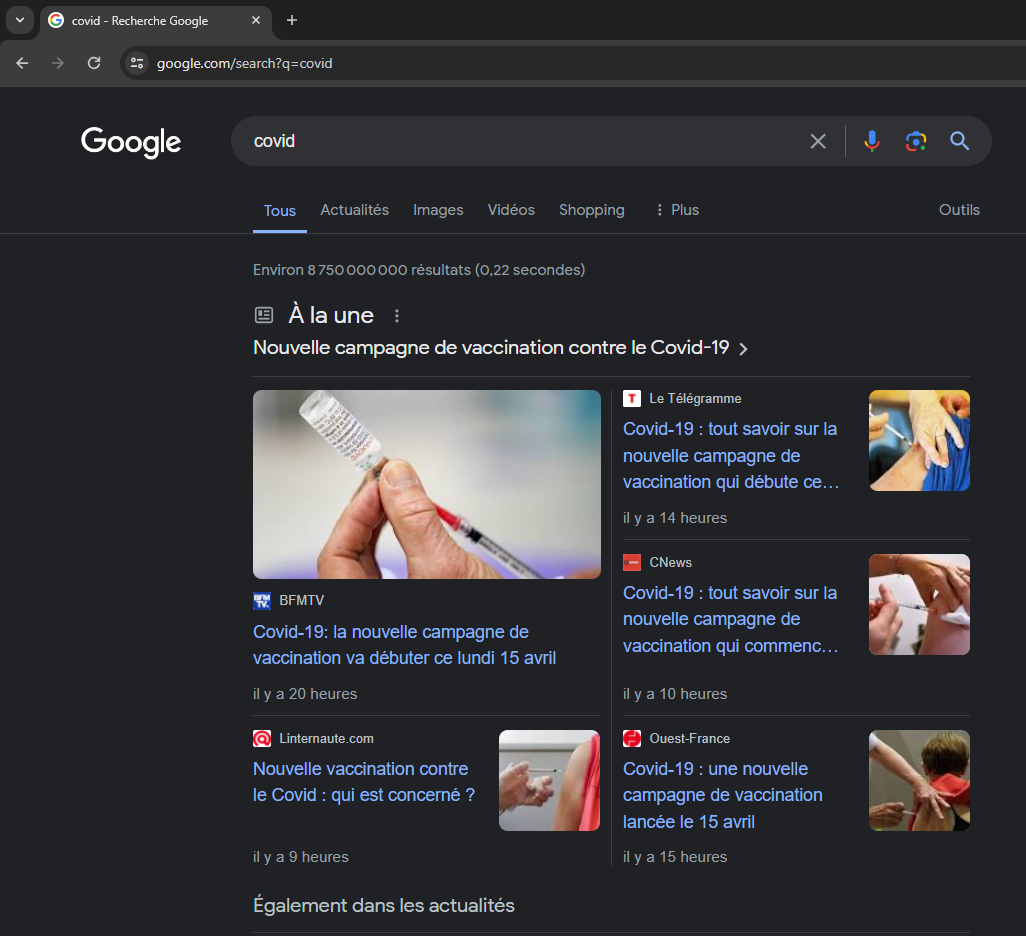Click the 'il y a 10 heures' timestamp
Screen dimensions: 1026x936
point(675,694)
